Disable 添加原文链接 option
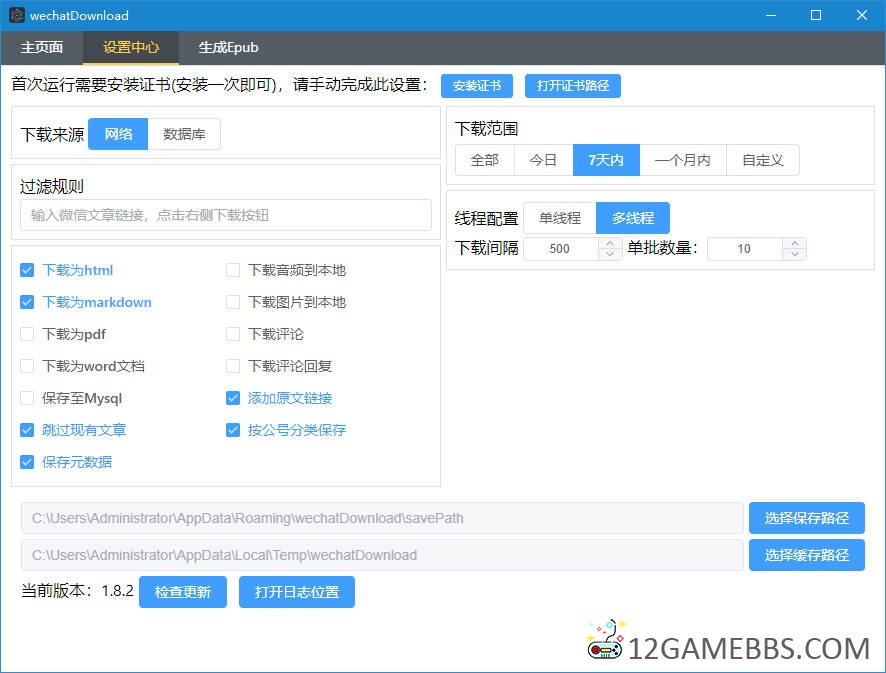Screen dimensions: 886x673 [x=232, y=398]
